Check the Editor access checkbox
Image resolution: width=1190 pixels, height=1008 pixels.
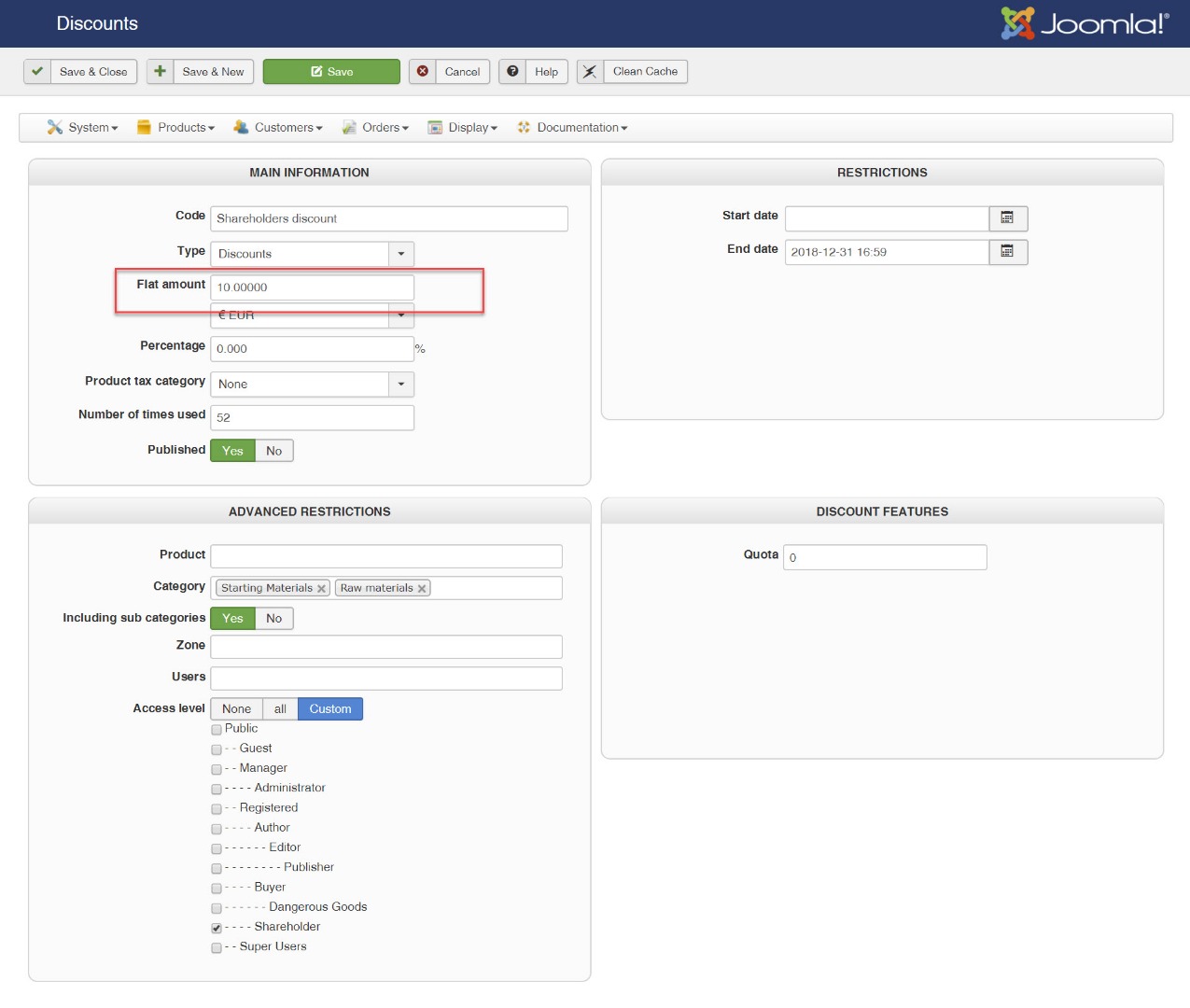point(217,848)
